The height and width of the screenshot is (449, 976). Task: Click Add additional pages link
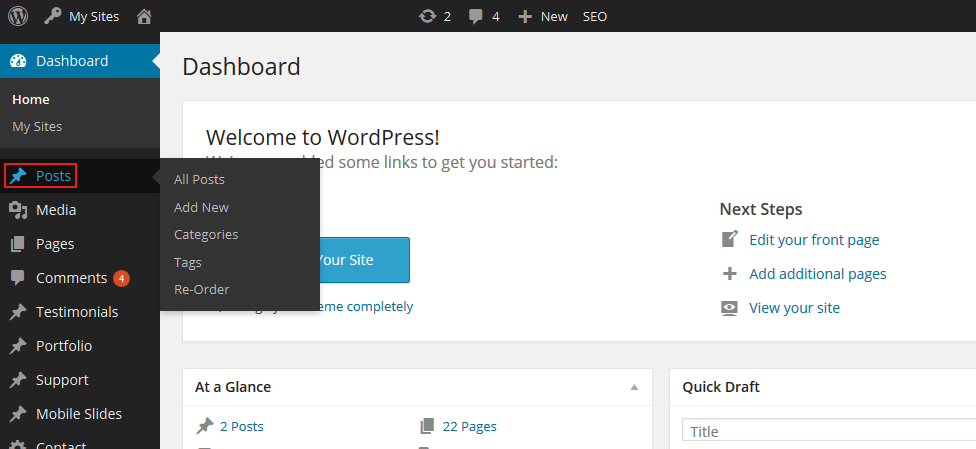[x=818, y=274]
